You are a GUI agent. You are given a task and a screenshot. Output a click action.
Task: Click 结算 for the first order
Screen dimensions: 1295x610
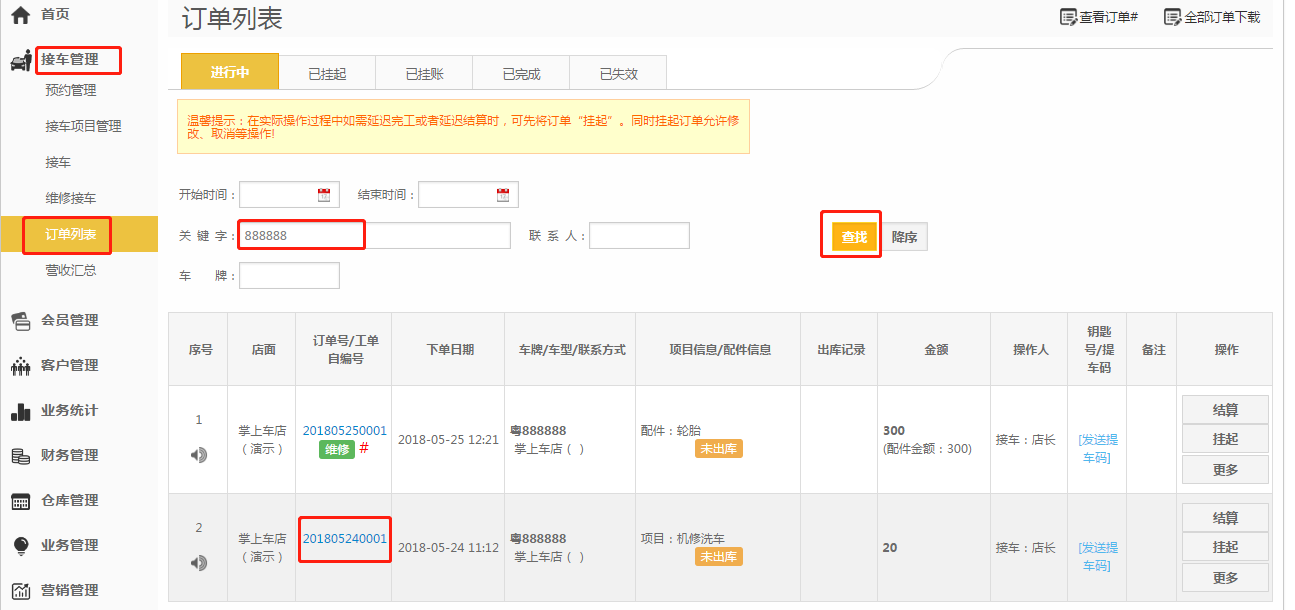[x=1225, y=410]
